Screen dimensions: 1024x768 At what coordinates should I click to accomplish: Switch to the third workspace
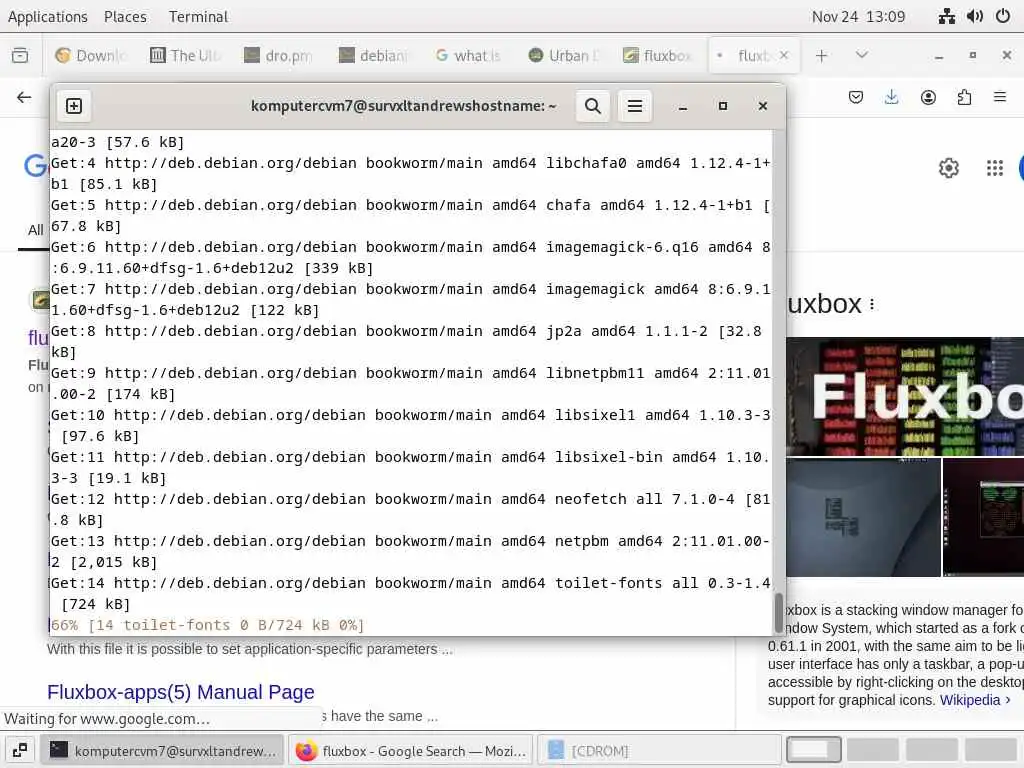932,750
